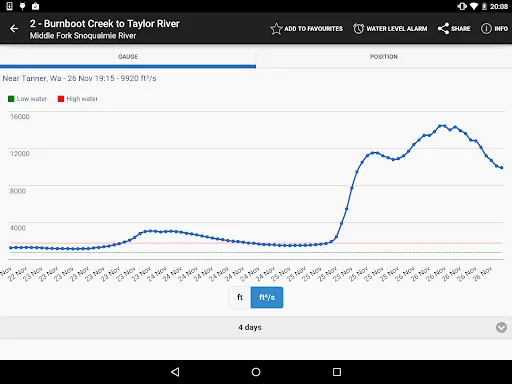
Task: Tap the Wi-Fi icon in status bar
Action: click(474, 6)
